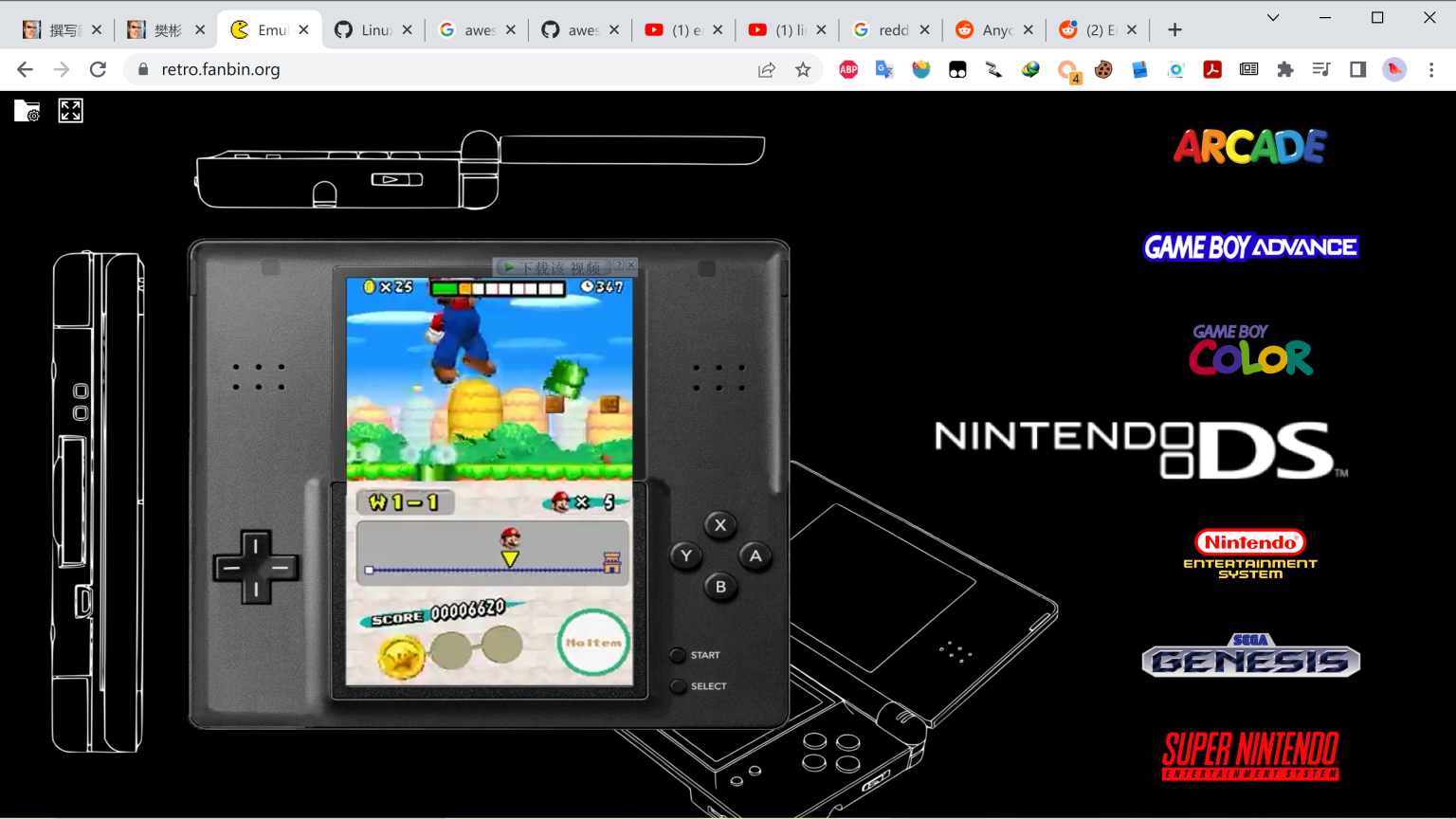Click the D-pad on the DS console
Image resolution: width=1456 pixels, height=819 pixels.
(x=255, y=568)
